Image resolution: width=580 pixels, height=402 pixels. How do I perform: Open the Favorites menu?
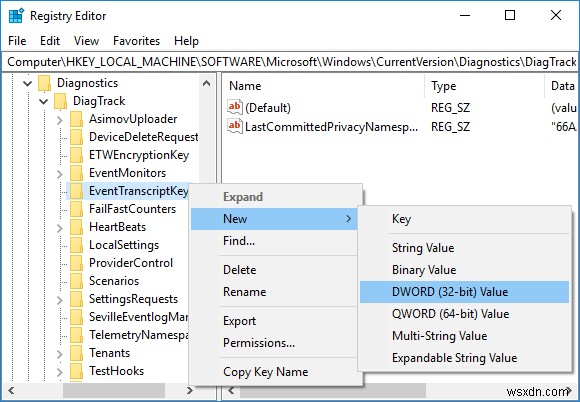136,41
